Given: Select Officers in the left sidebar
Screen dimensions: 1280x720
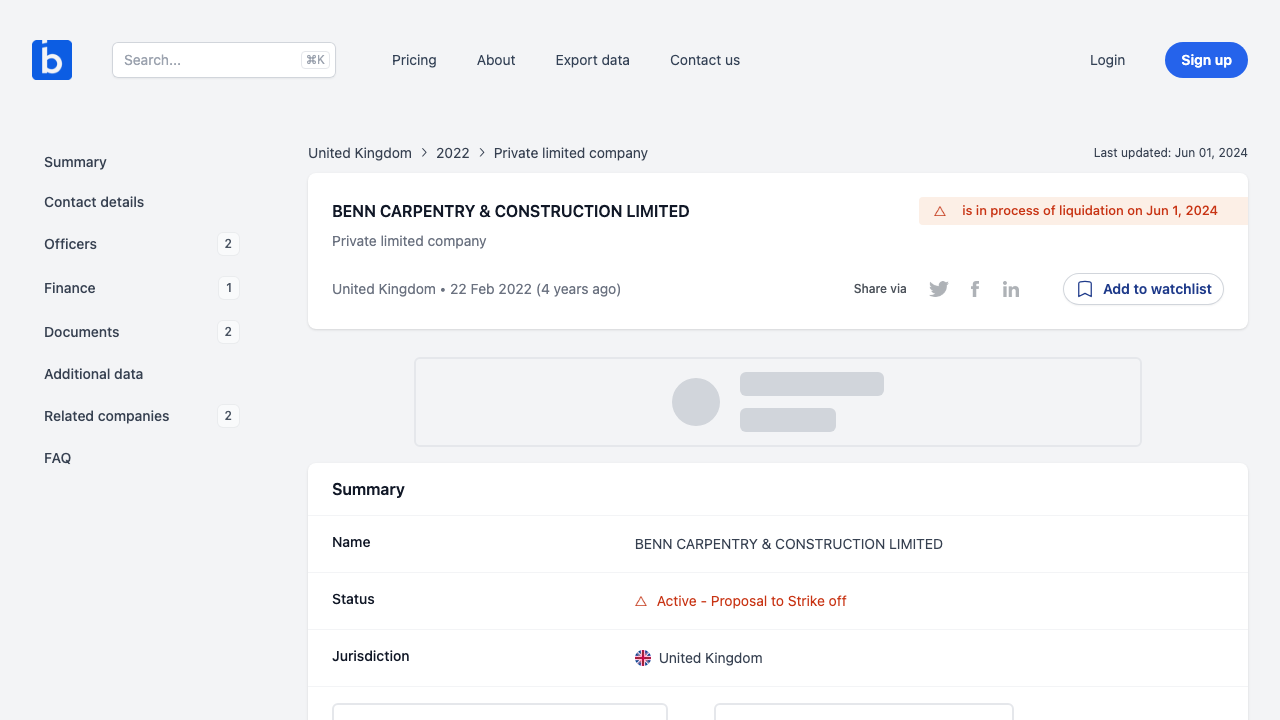Looking at the screenshot, I should tap(70, 244).
